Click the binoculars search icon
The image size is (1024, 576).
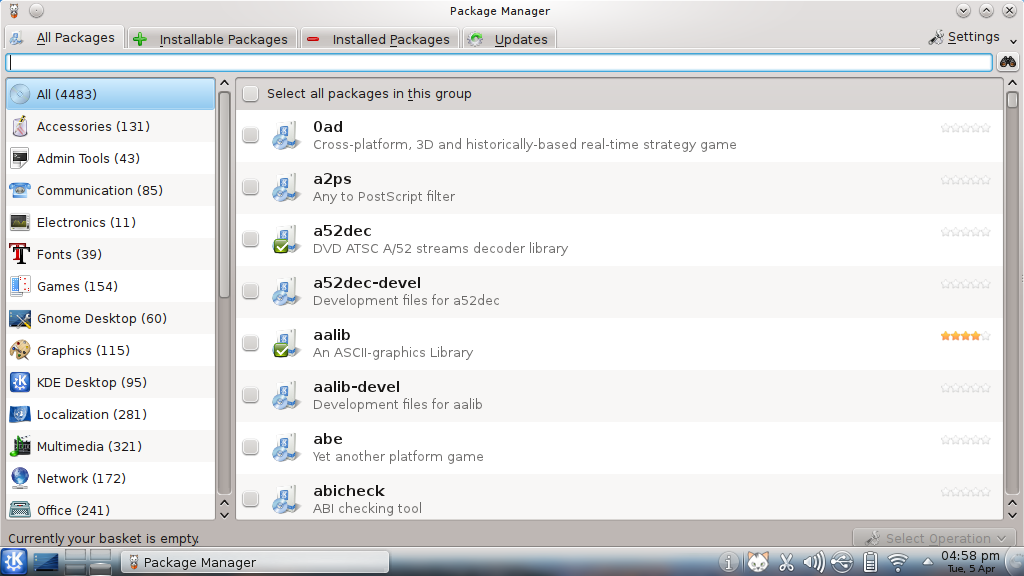(1008, 62)
